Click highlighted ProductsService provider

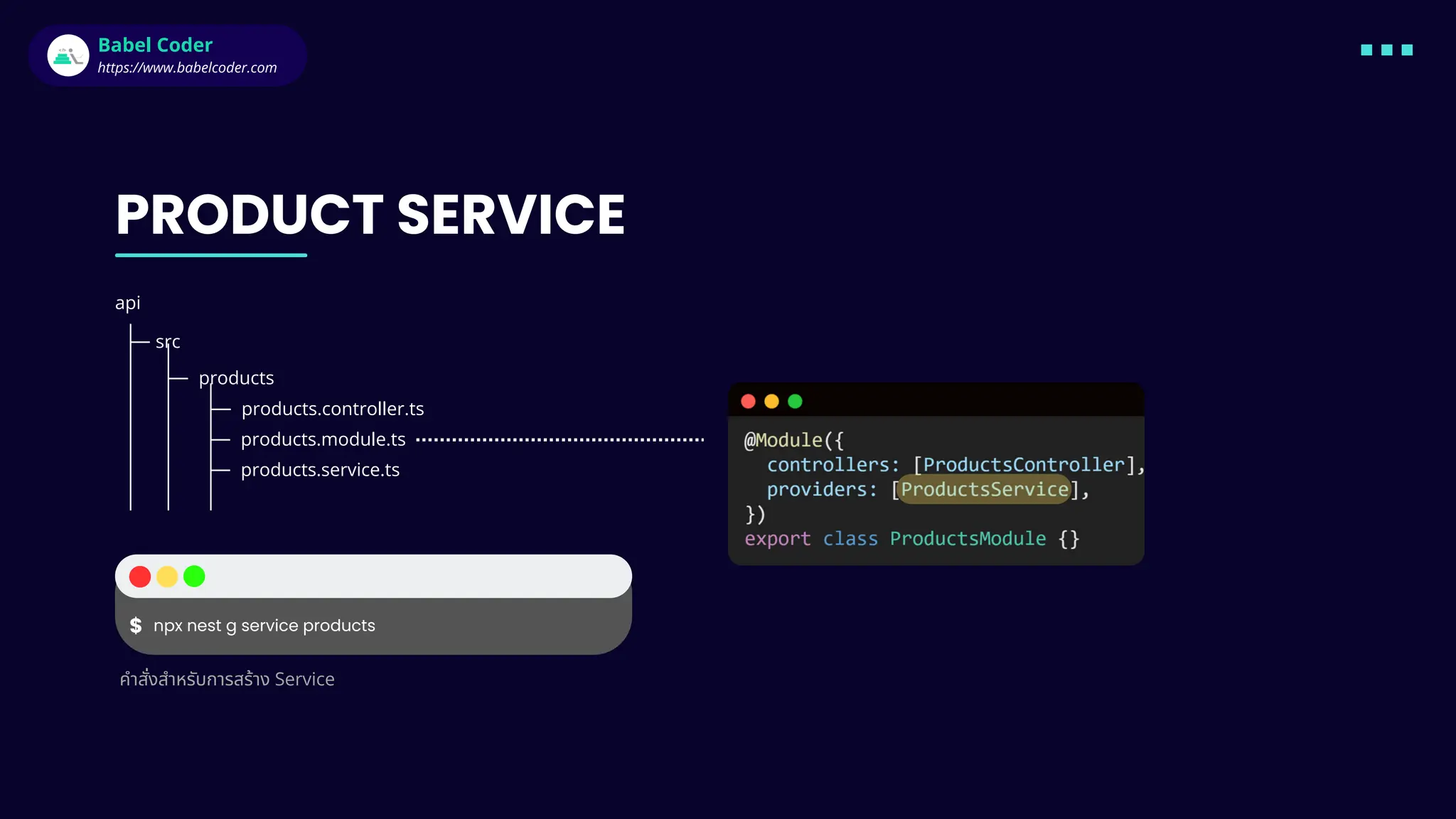(985, 489)
